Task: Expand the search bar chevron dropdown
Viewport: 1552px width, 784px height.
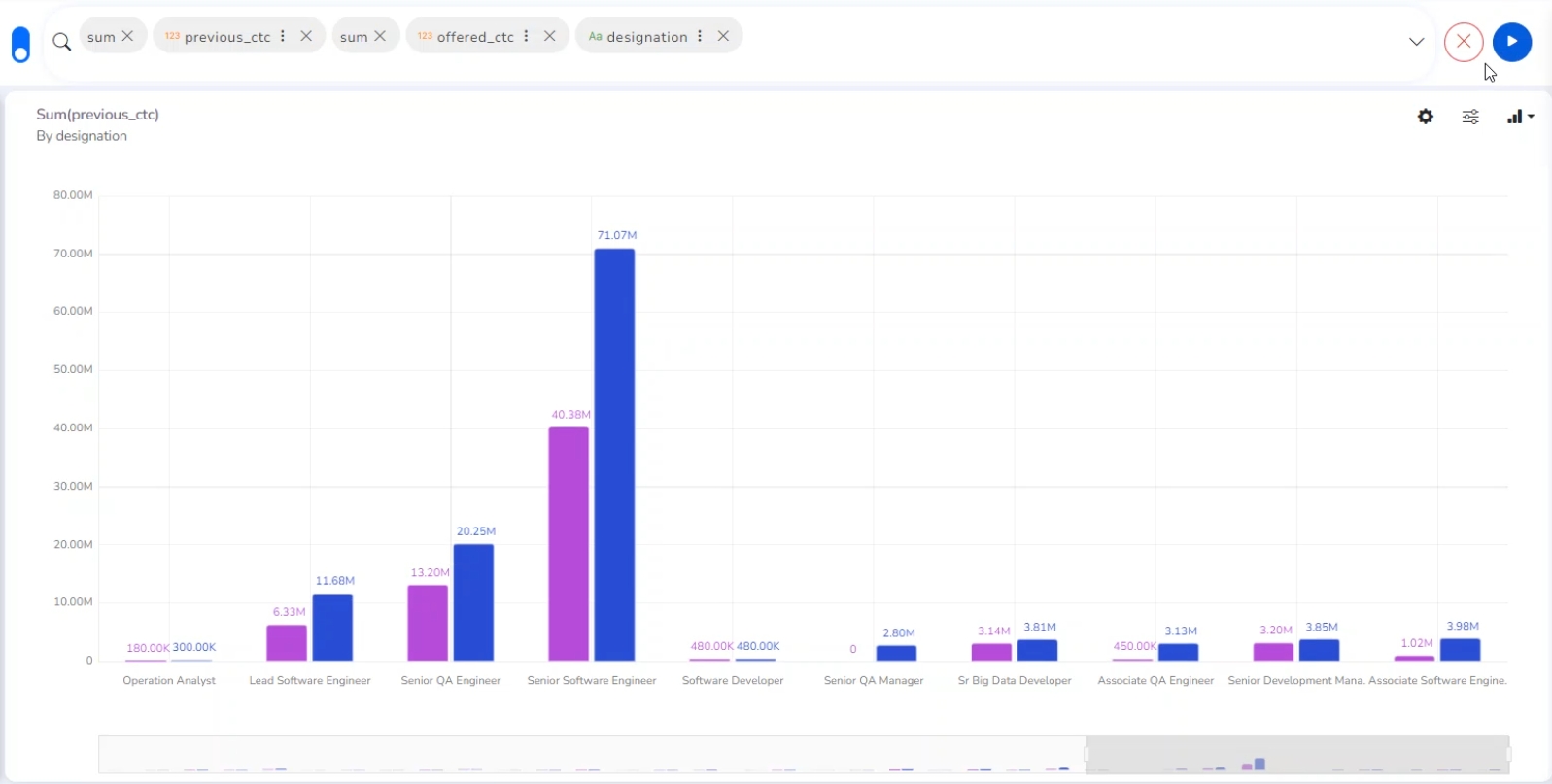Action: point(1416,42)
